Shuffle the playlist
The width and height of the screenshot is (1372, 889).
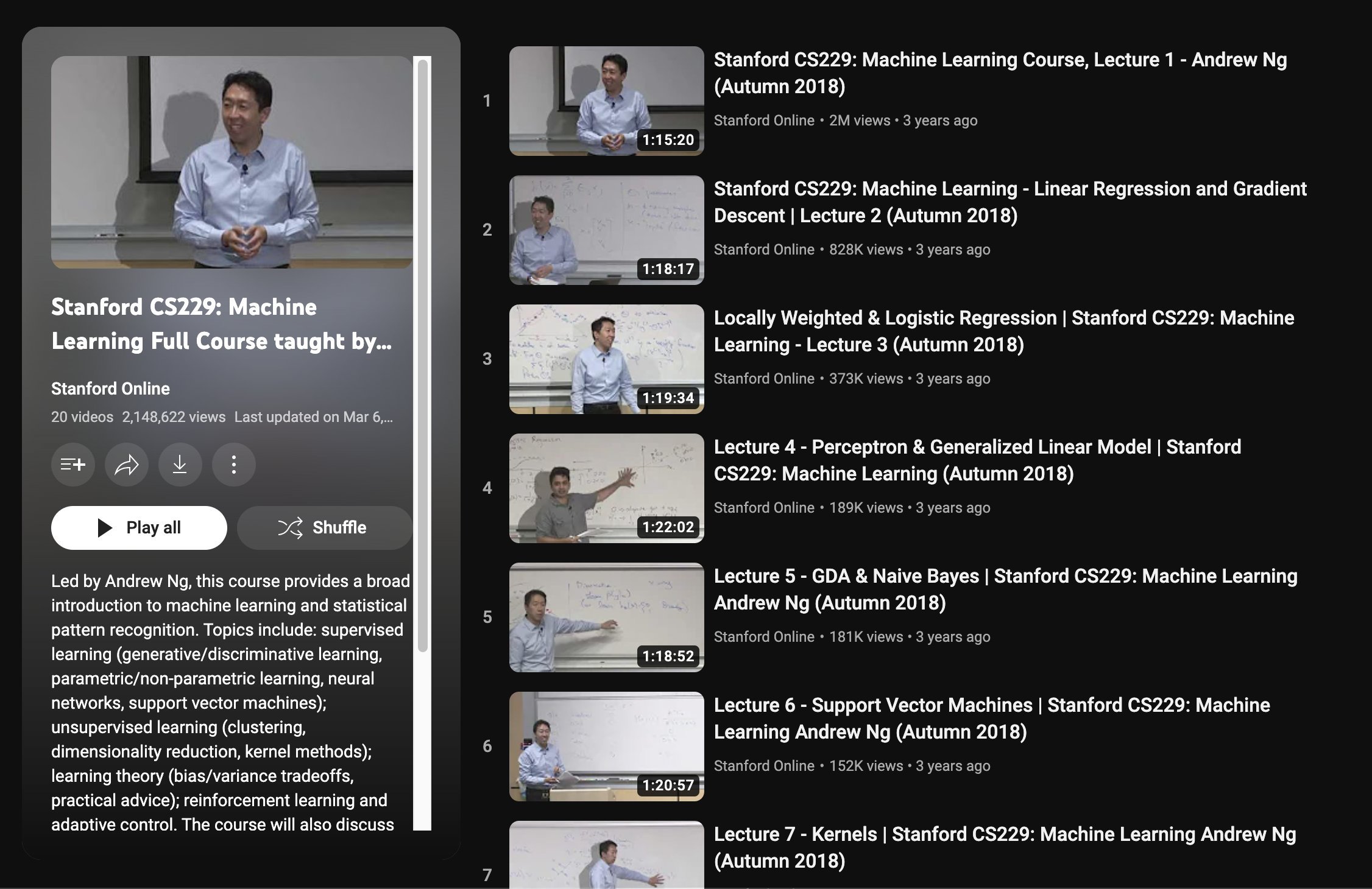[325, 527]
